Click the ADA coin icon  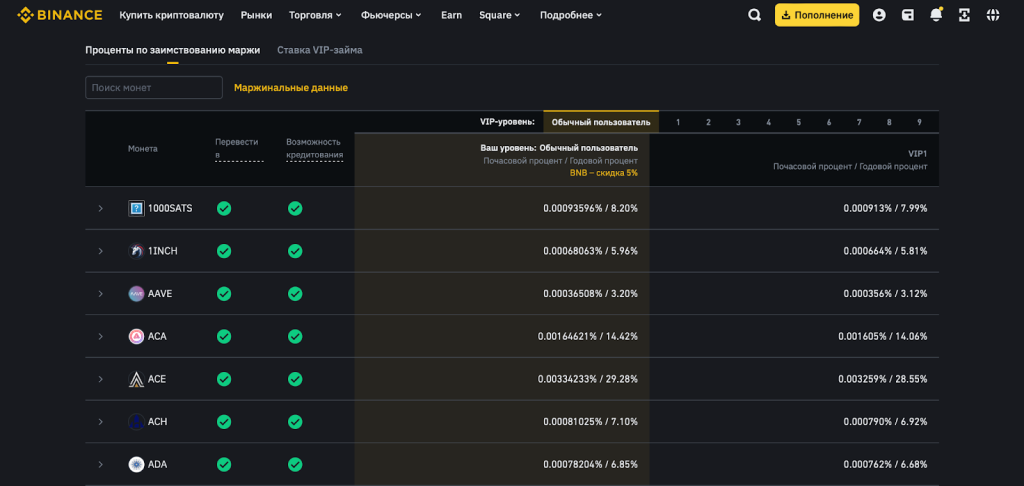click(136, 464)
